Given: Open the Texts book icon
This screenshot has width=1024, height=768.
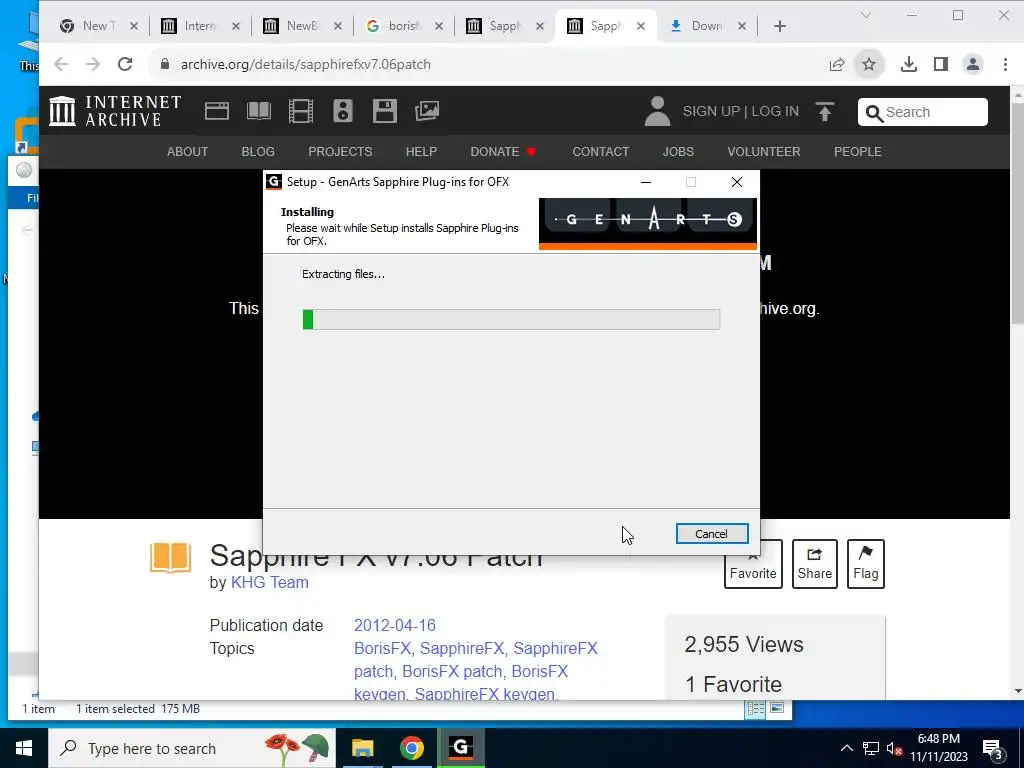Looking at the screenshot, I should (259, 111).
